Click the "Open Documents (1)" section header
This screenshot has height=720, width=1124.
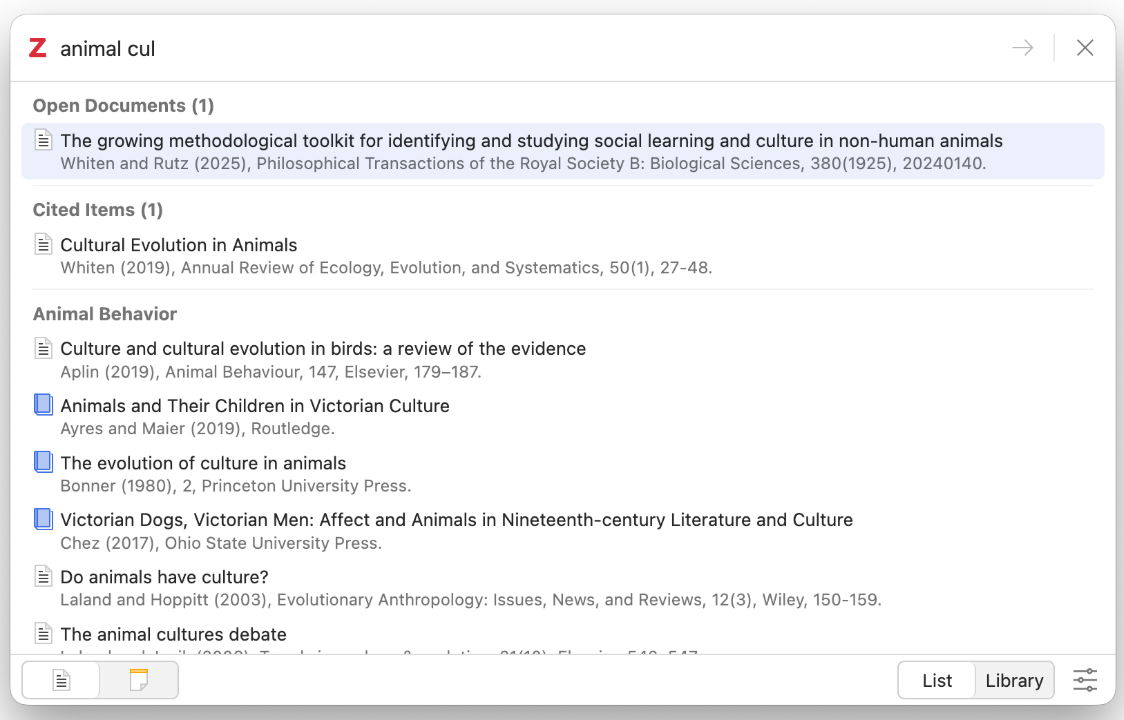tap(123, 106)
